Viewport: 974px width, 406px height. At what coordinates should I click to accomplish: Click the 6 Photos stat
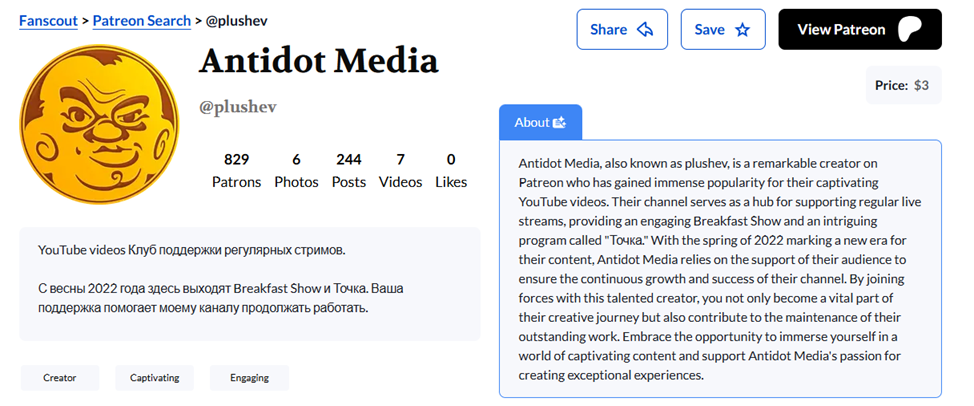click(x=296, y=170)
